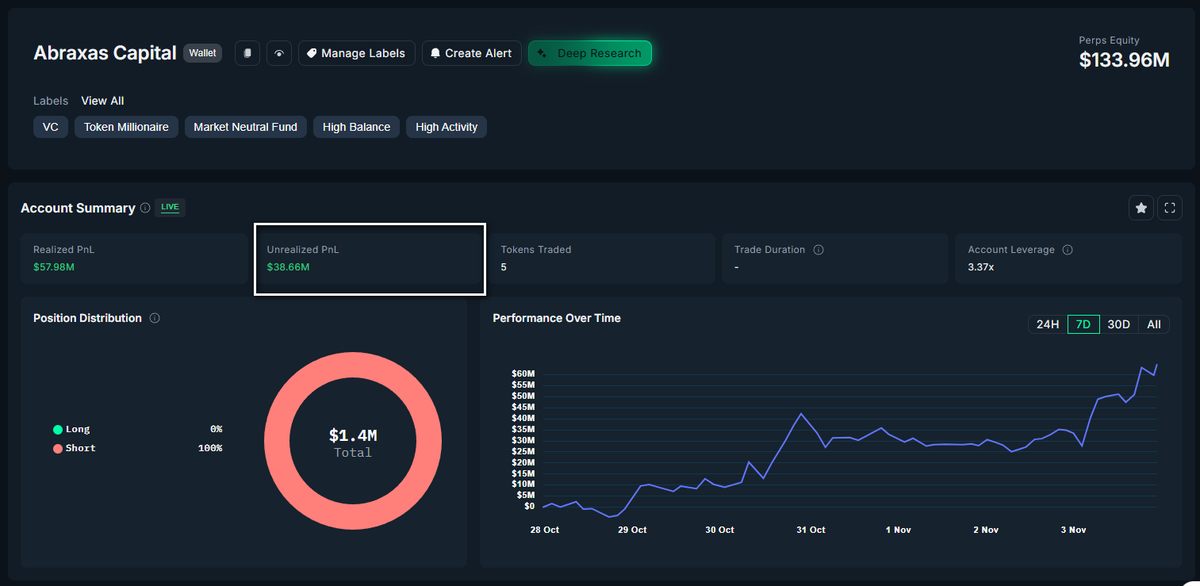Screen dimensions: 1200x586
Task: Click the label tag icon in Manage Labels
Action: click(313, 53)
